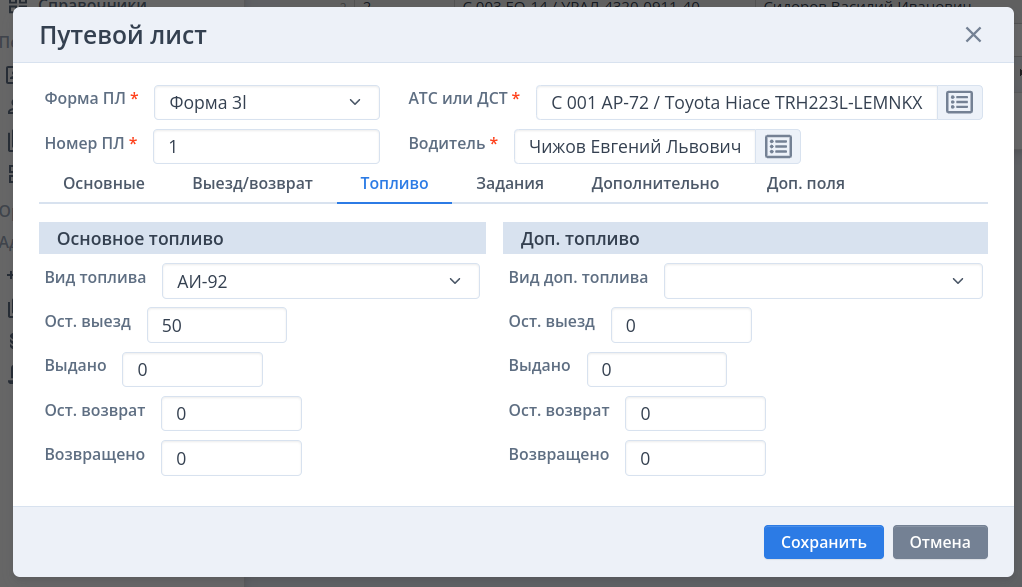Click additional fuel Возвращено input field
This screenshot has height=587, width=1022.
coord(694,458)
